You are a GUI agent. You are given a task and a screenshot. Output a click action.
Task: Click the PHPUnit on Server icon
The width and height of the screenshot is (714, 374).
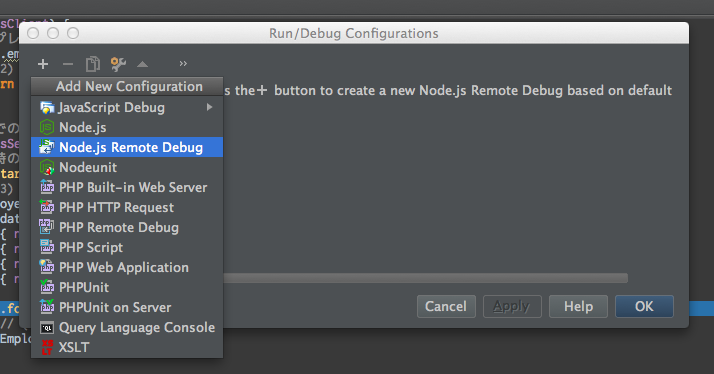(47, 307)
